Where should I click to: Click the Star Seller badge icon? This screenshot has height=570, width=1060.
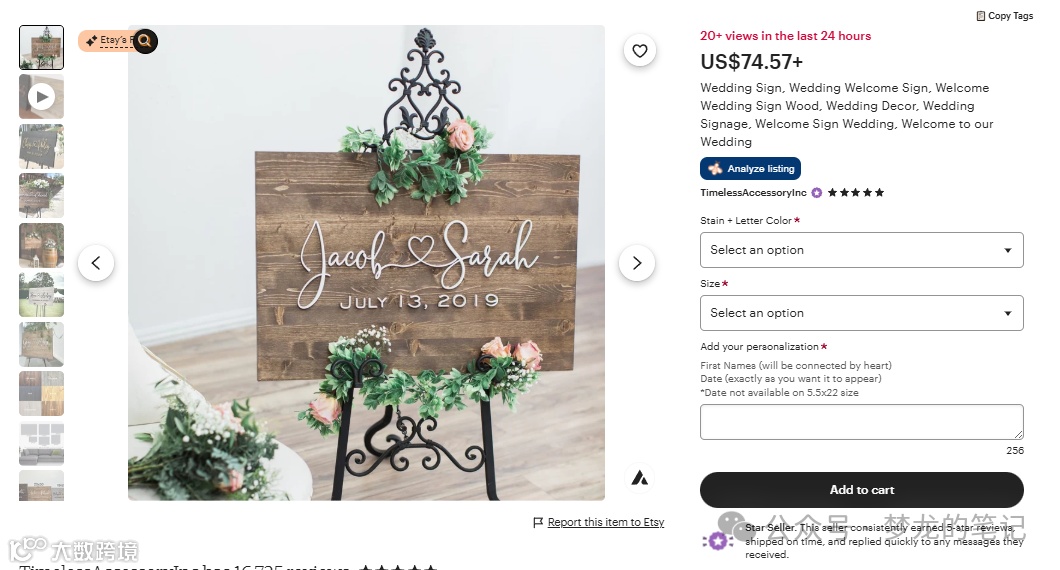pos(717,541)
